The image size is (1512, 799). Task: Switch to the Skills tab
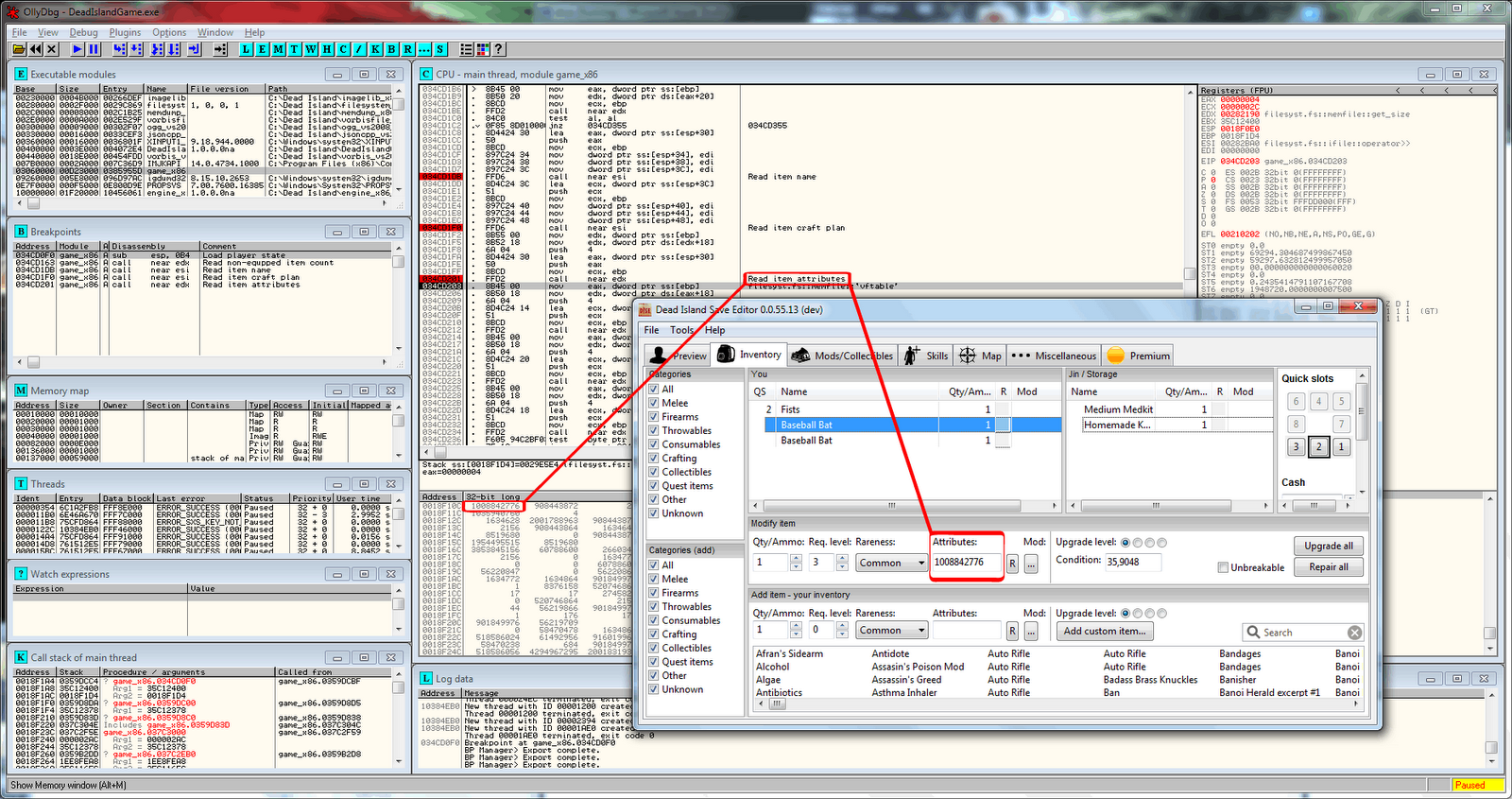pos(926,356)
